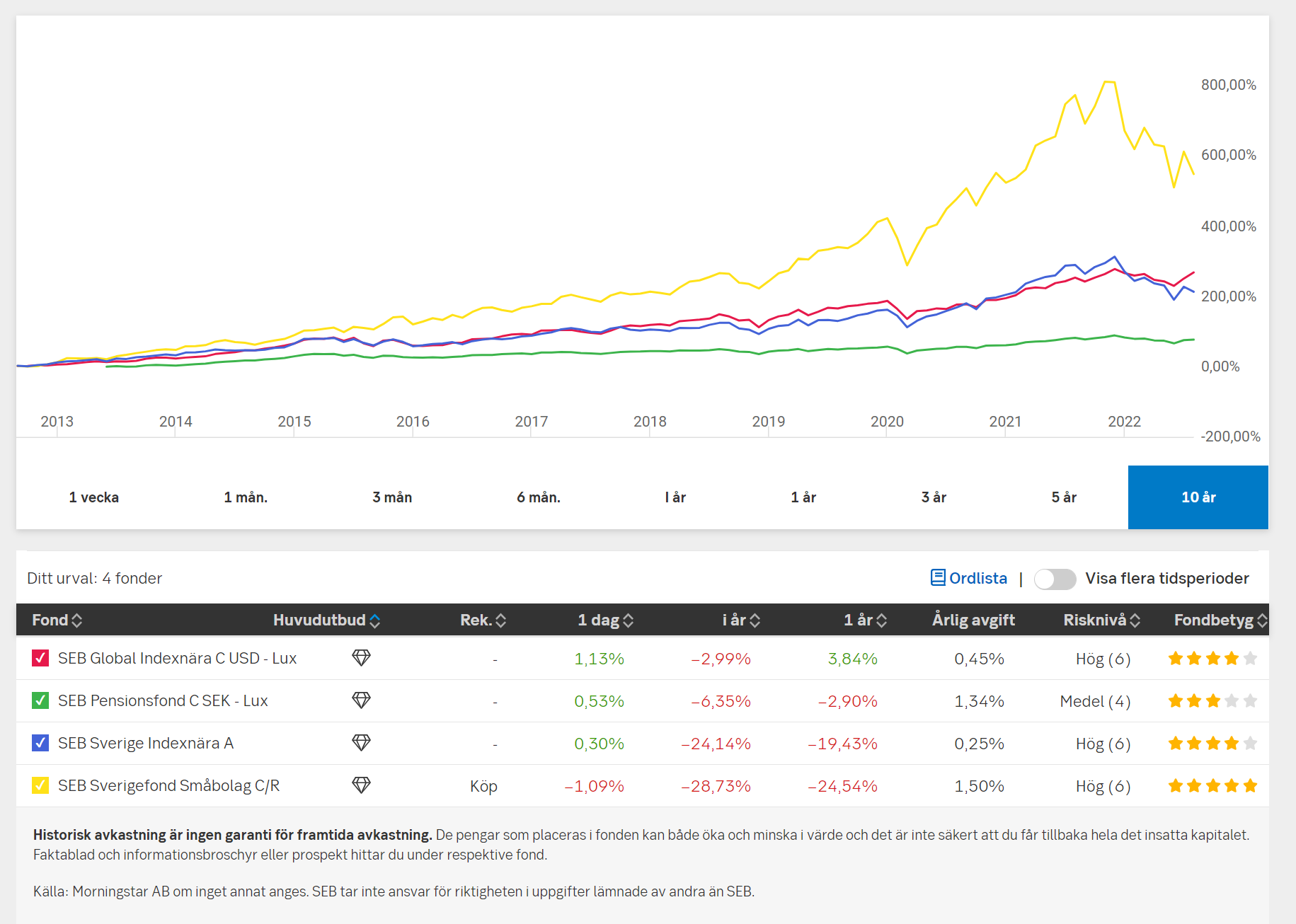
Task: Click the star rating for SEB Global Indexnära
Action: 1212,659
